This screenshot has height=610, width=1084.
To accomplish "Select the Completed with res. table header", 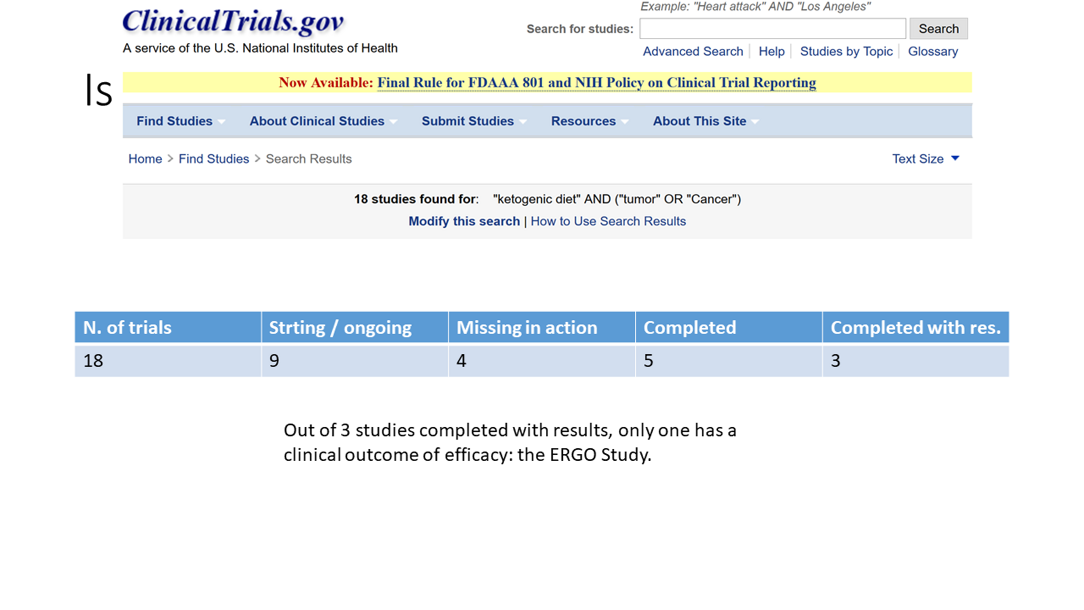I will [915, 328].
